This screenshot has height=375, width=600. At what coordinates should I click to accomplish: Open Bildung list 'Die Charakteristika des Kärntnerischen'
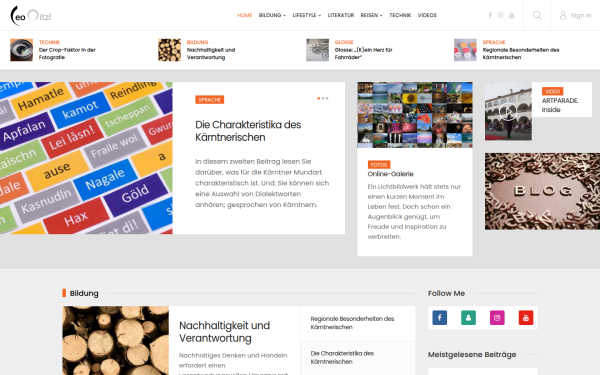tap(342, 357)
